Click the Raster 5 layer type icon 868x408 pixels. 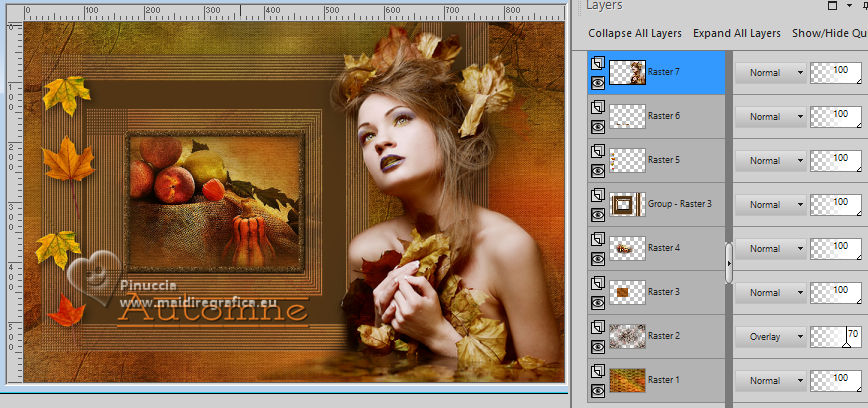click(597, 152)
